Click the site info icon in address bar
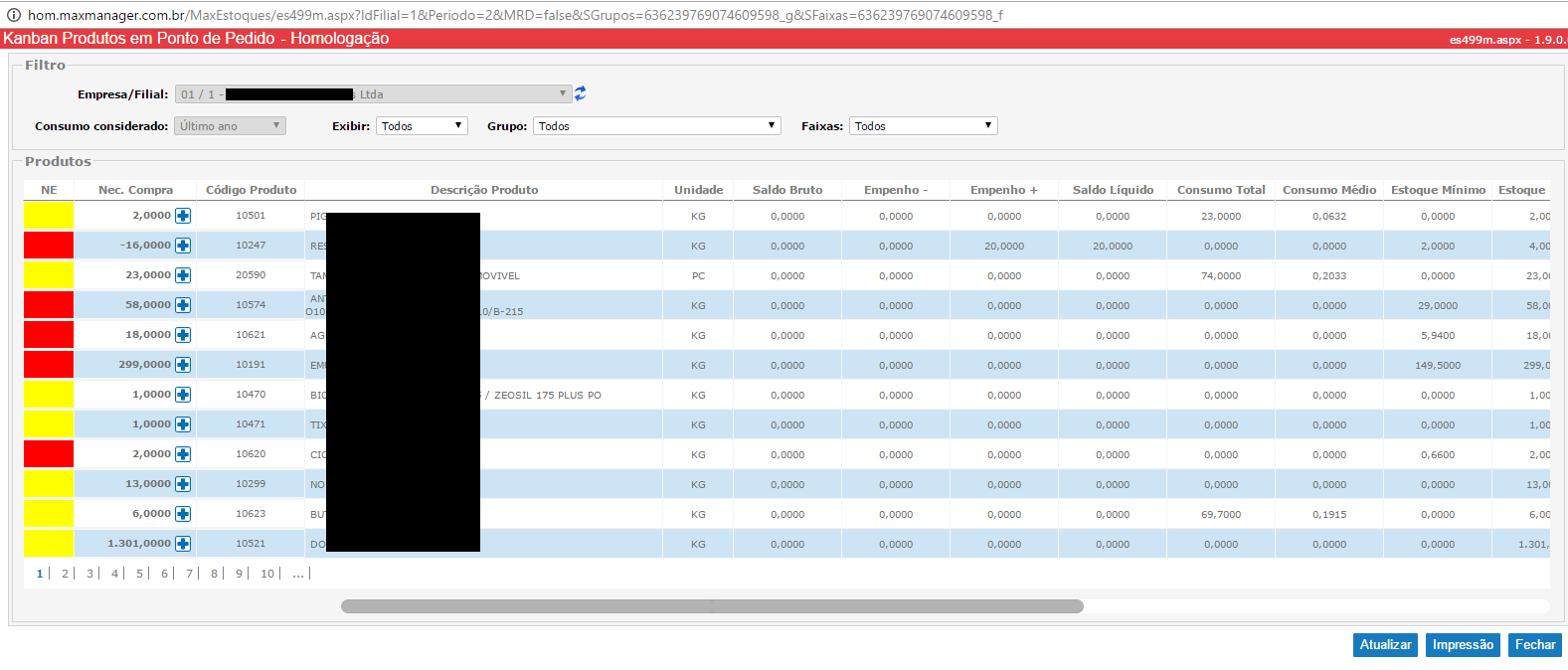 (13, 15)
